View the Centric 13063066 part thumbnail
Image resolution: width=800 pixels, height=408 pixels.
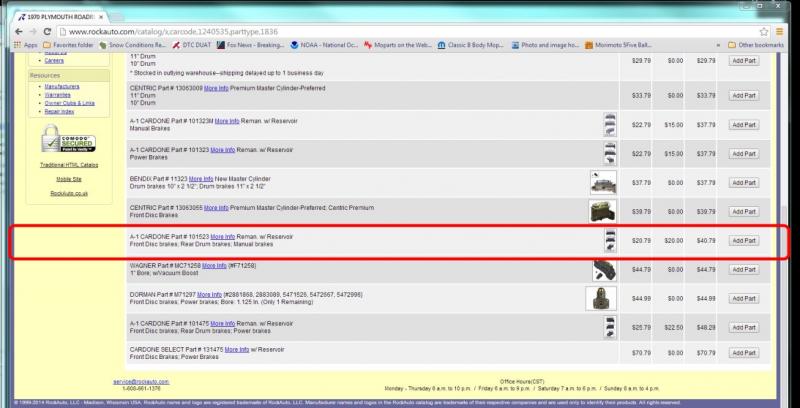tap(603, 211)
